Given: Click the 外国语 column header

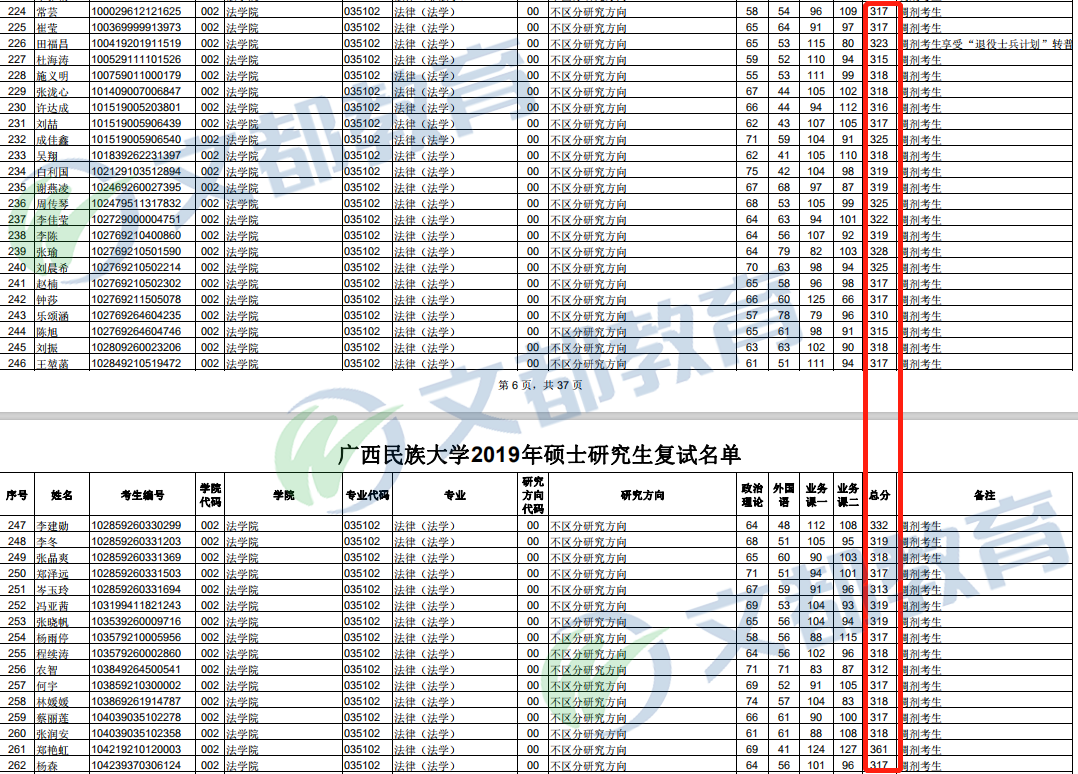Looking at the screenshot, I should 784,495.
